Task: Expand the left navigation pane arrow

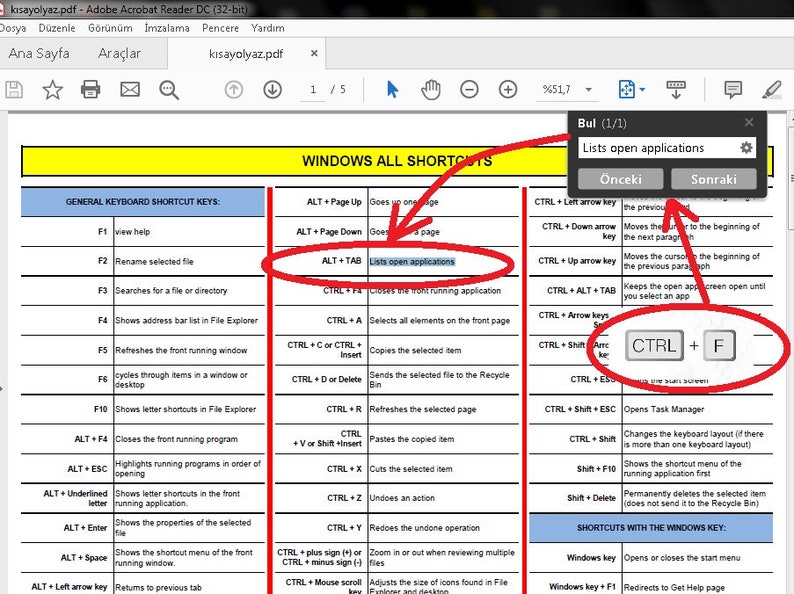Action: (x=2, y=389)
